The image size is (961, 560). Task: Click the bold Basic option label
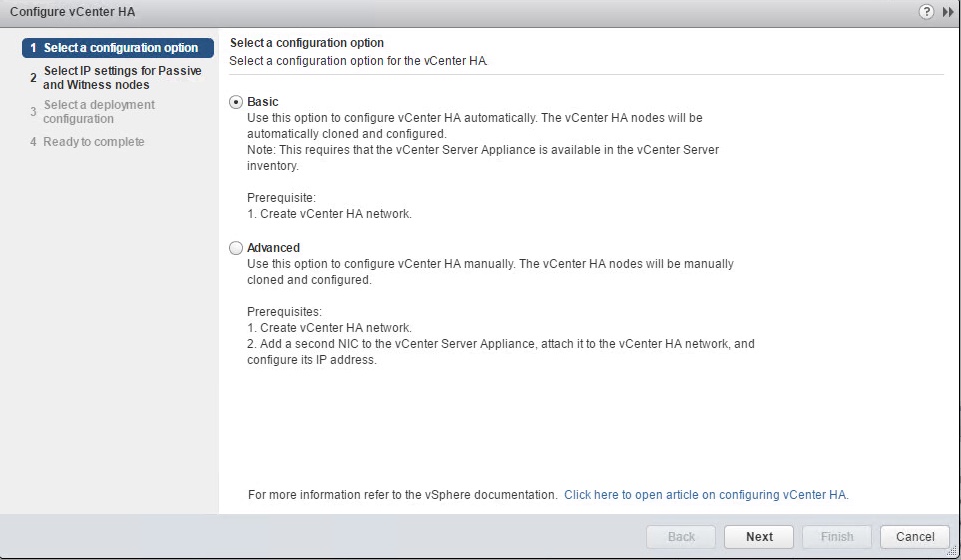coord(263,102)
